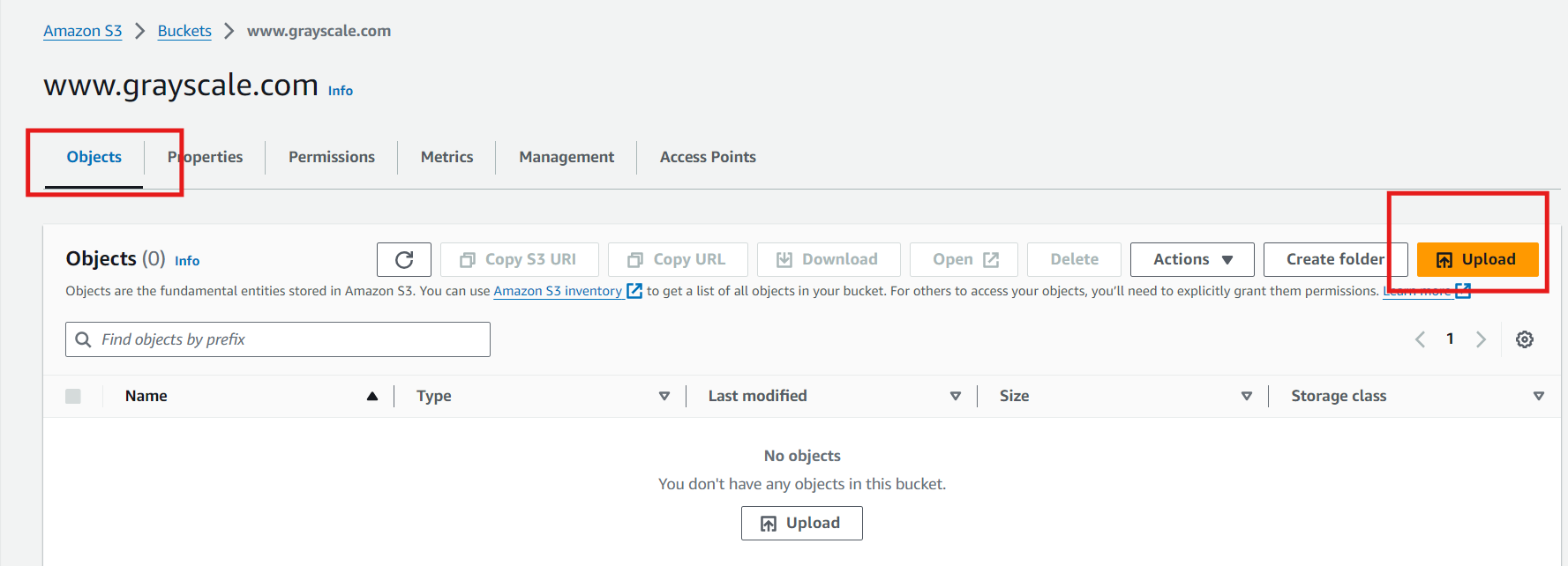Click the Amazon S3 inventory external link icon
This screenshot has height=566, width=1568.
coord(634,291)
